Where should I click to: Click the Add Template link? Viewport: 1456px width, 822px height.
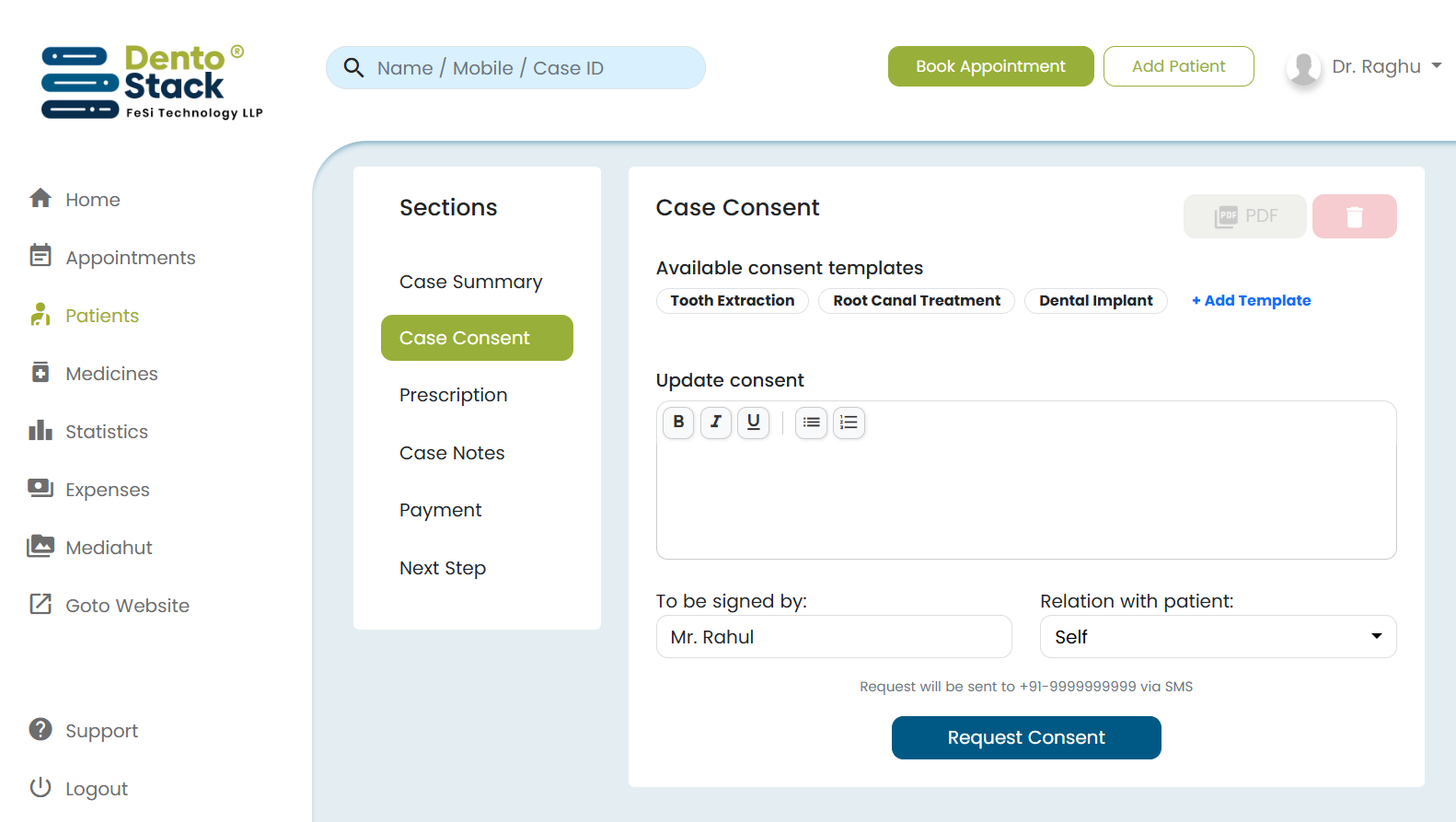(x=1251, y=300)
